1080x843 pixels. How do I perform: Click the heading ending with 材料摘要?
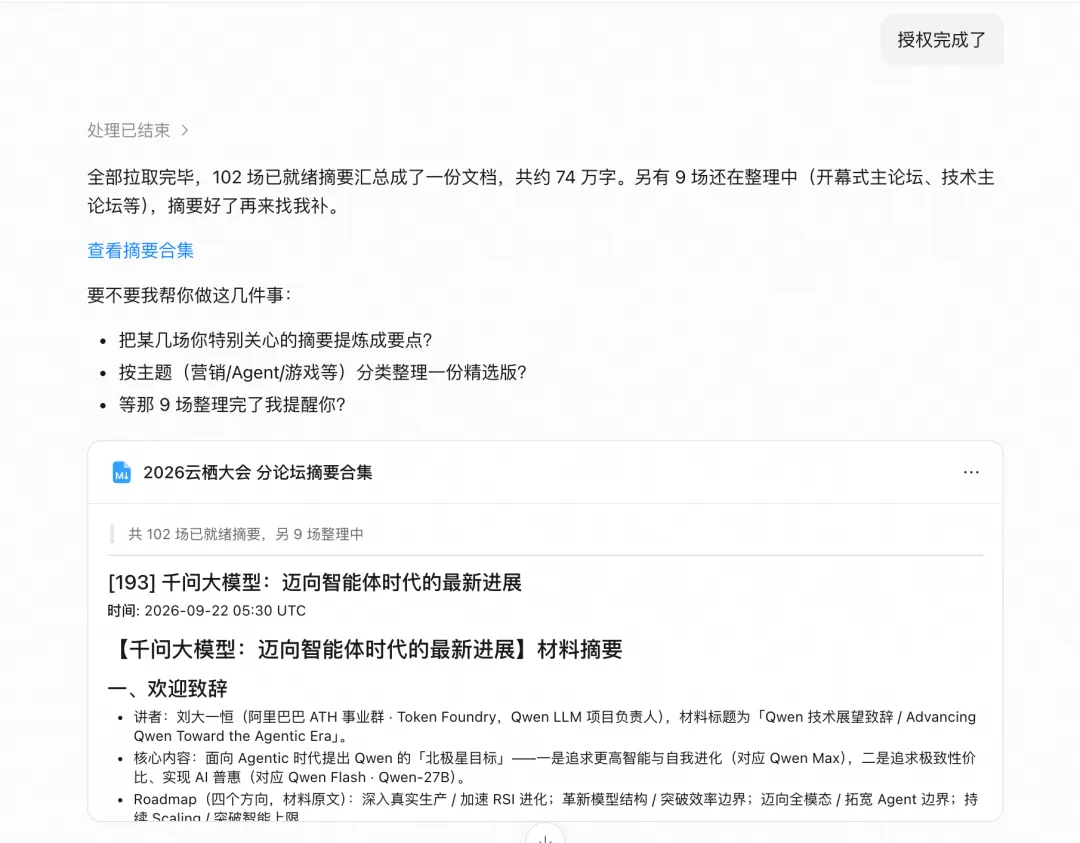click(366, 649)
